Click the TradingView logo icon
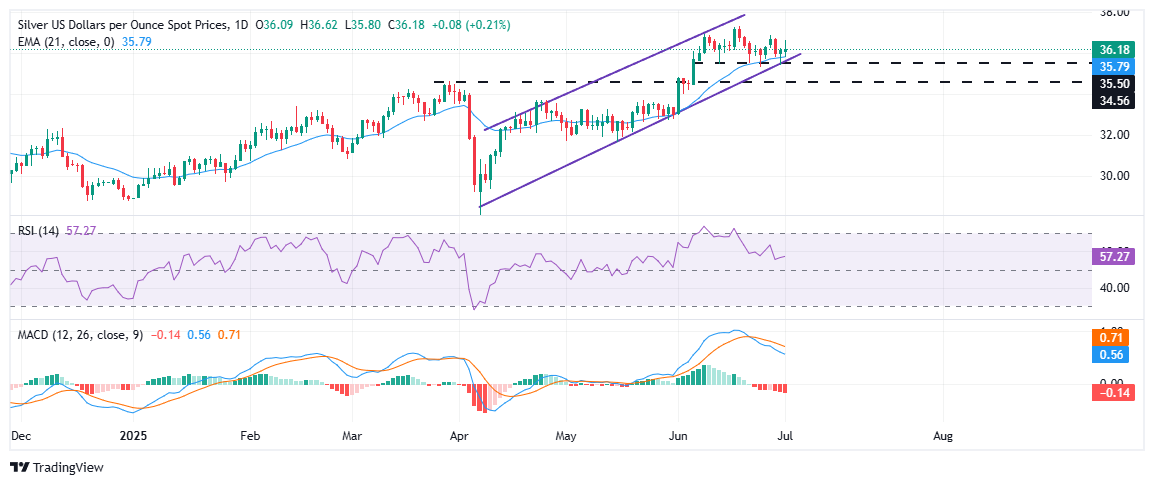The width and height of the screenshot is (1154, 485). [18, 468]
